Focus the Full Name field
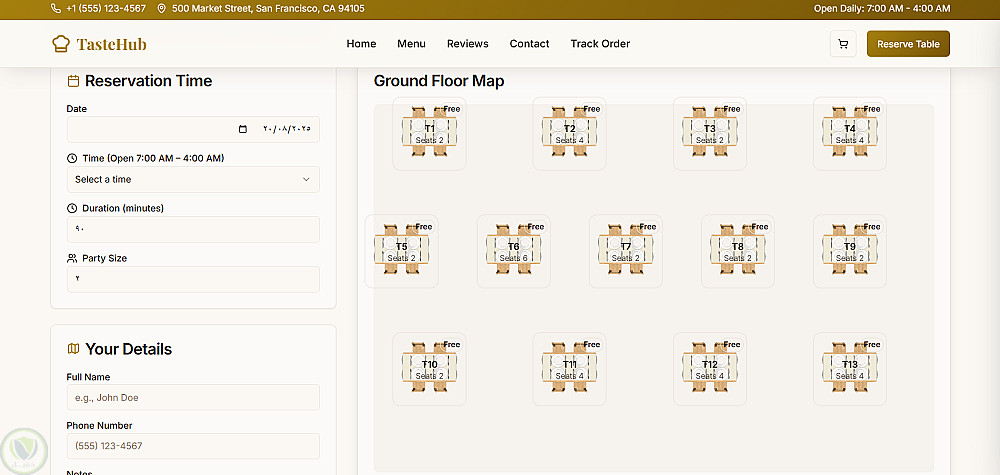The height and width of the screenshot is (475, 1000). (193, 397)
